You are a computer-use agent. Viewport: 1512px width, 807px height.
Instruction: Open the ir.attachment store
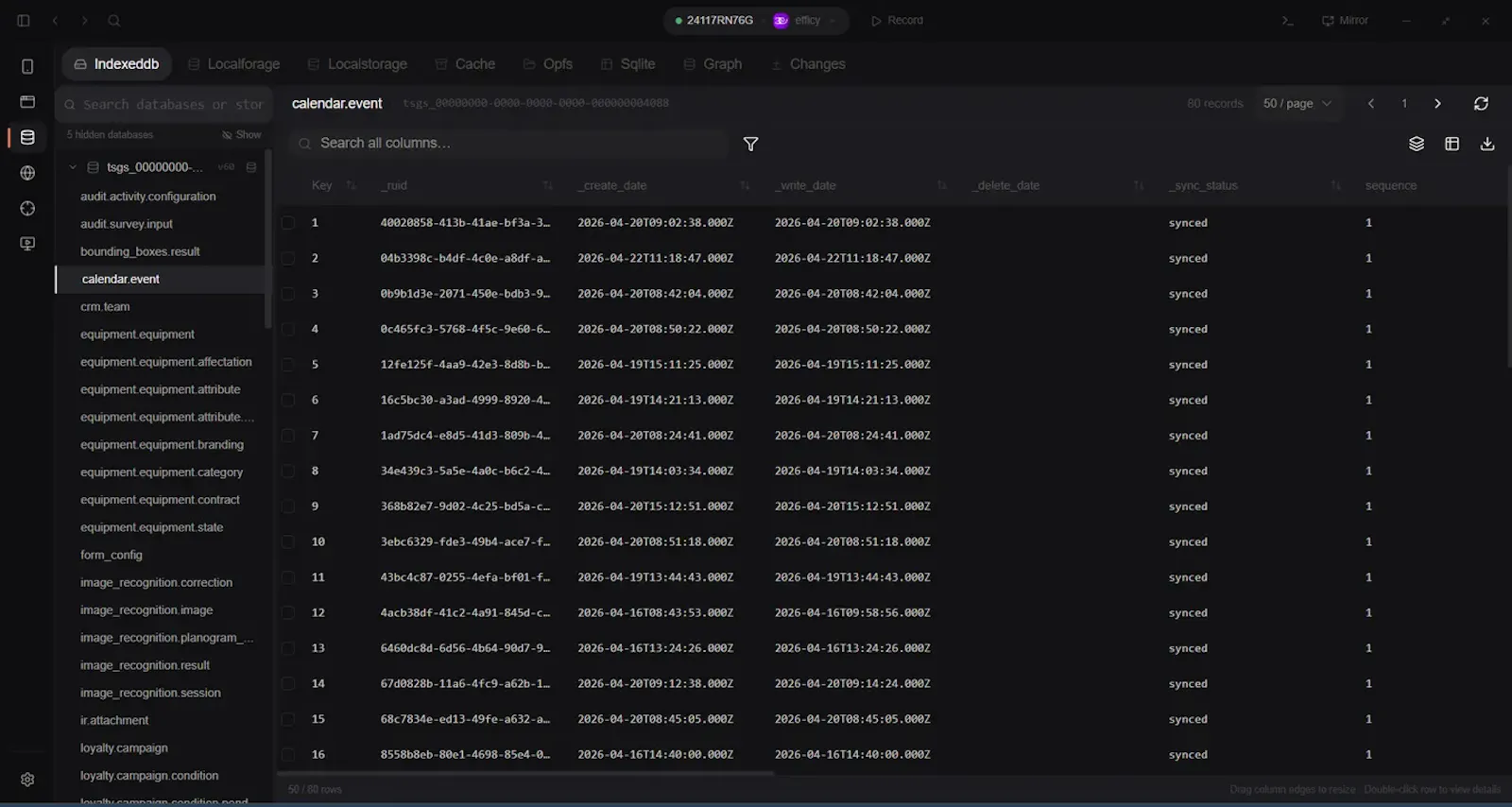click(x=161, y=721)
